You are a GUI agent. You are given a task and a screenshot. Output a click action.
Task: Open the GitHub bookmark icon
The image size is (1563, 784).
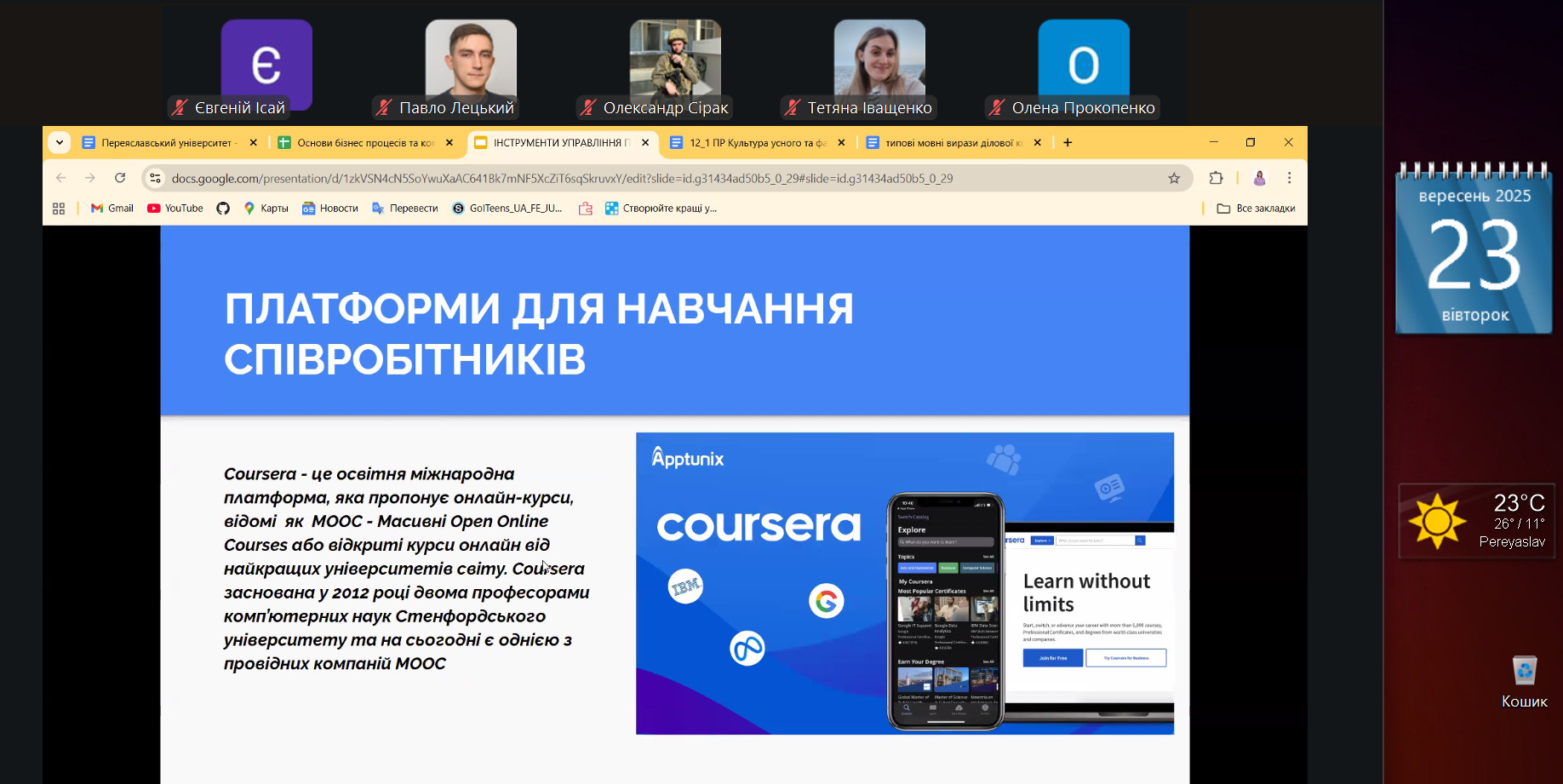[x=223, y=209]
